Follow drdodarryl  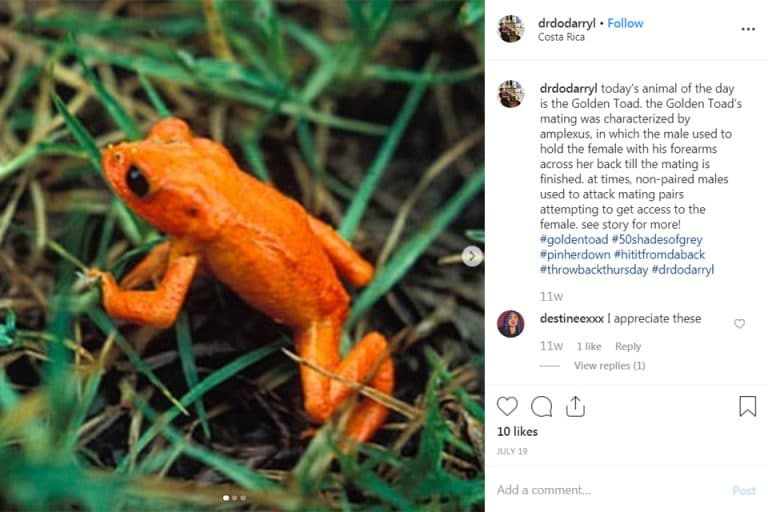[625, 23]
